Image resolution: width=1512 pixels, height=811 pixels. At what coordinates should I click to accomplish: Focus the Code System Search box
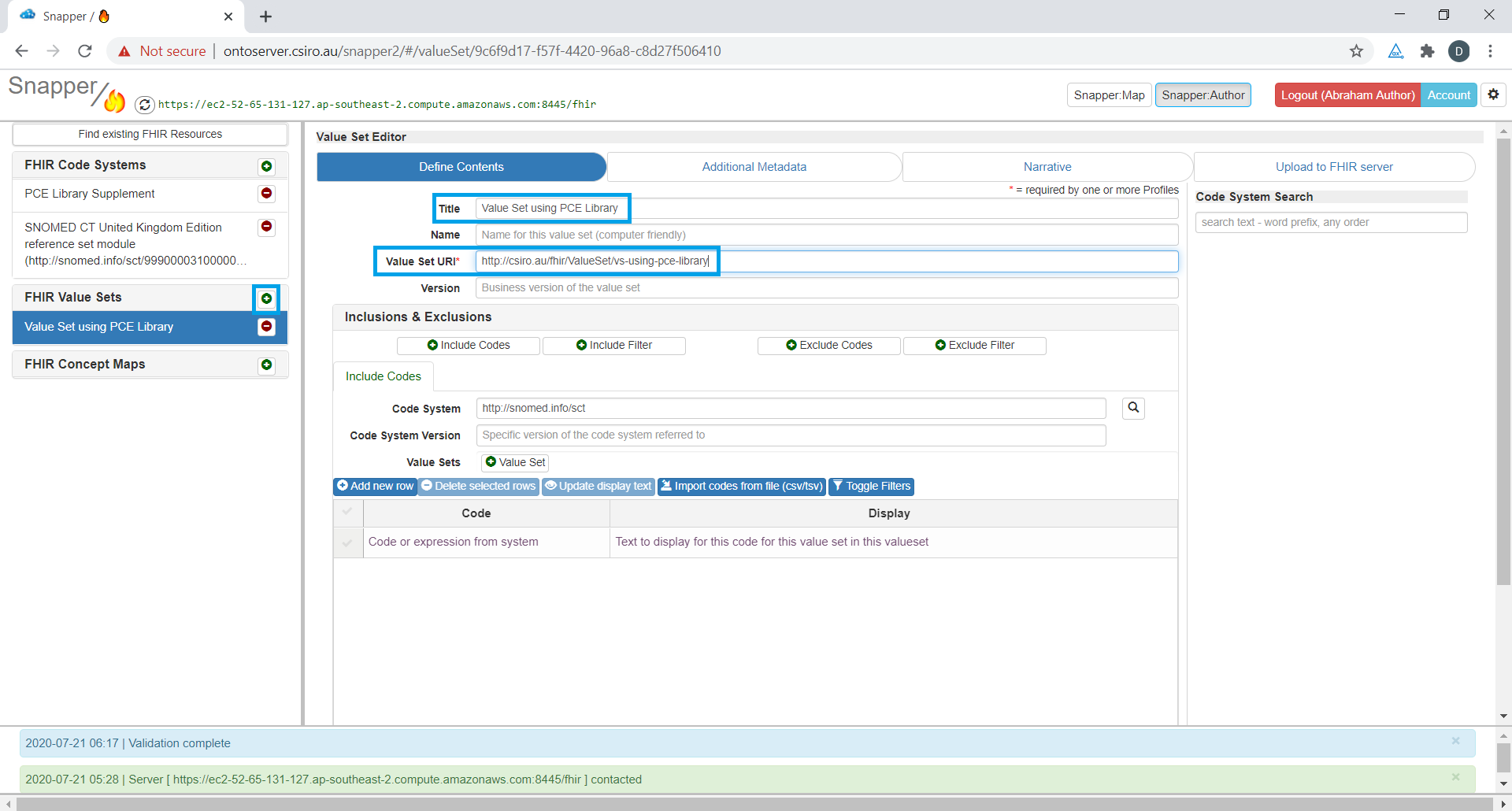[x=1331, y=223]
